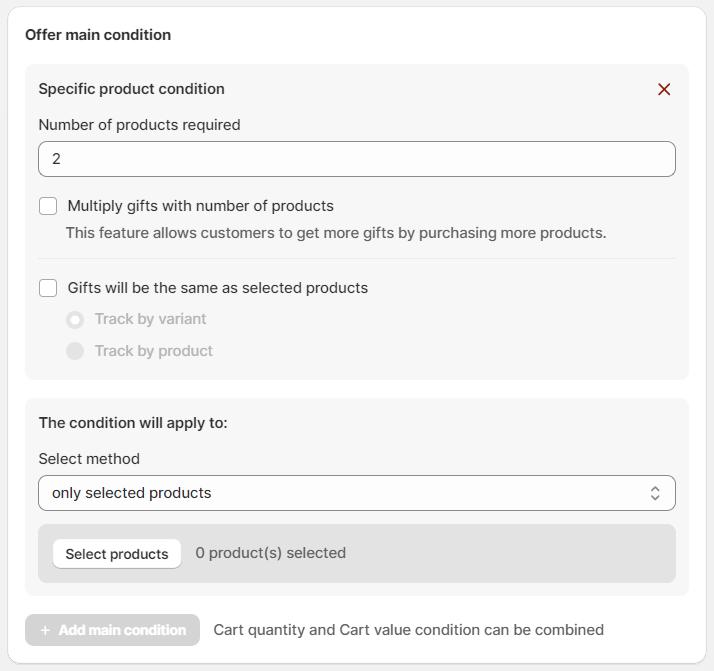Viewport: 714px width, 671px height.
Task: Click the Add main condition button
Action: (113, 630)
